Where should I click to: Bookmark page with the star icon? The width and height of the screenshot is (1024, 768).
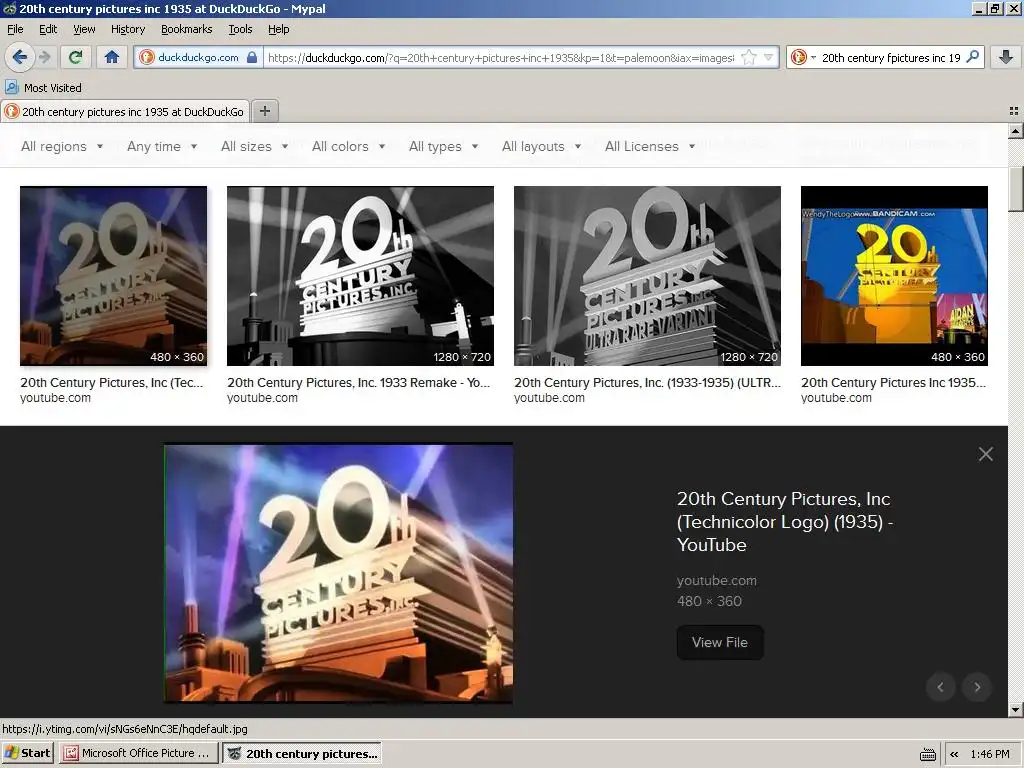[749, 57]
